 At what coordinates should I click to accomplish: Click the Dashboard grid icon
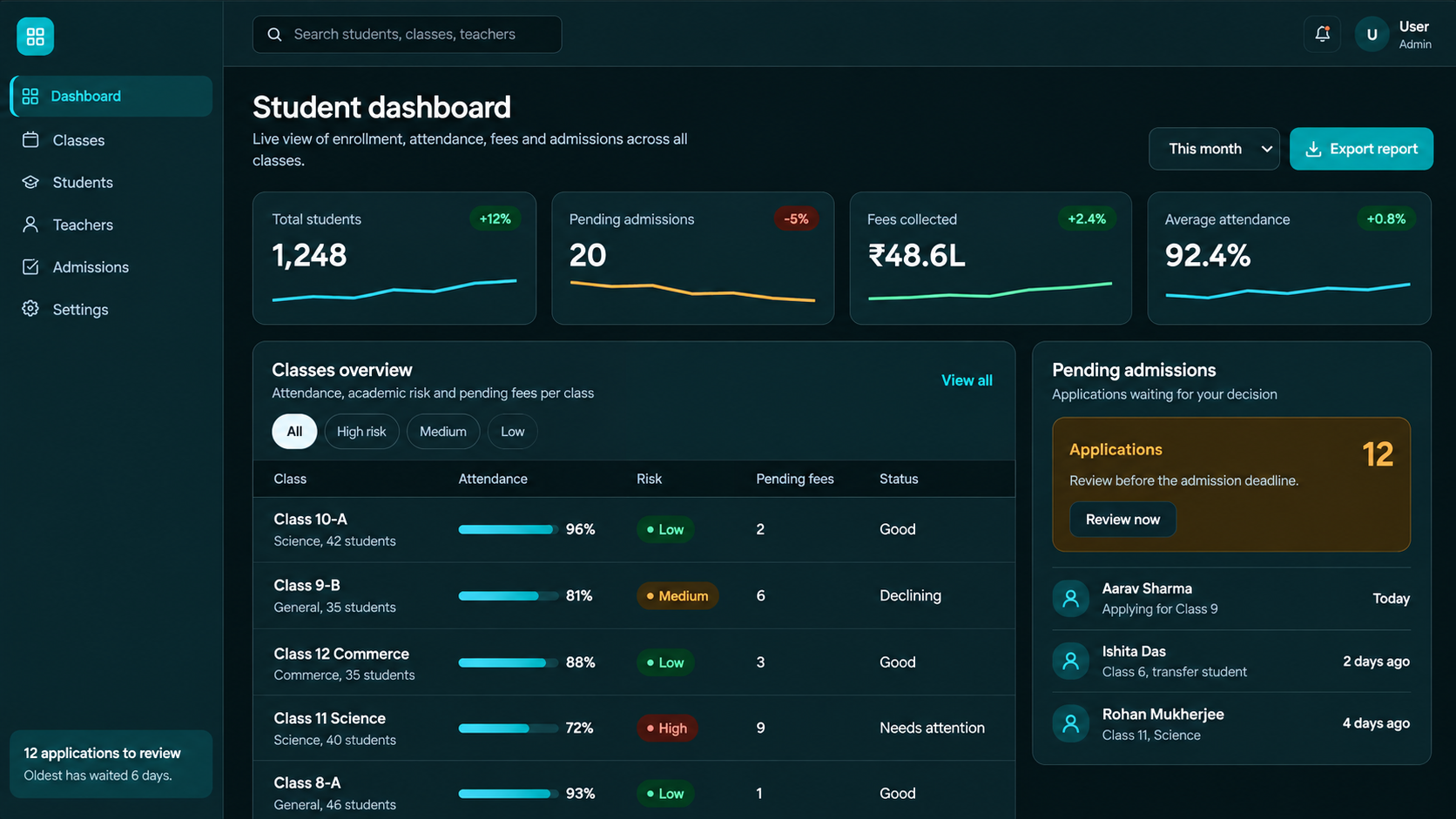click(x=30, y=96)
